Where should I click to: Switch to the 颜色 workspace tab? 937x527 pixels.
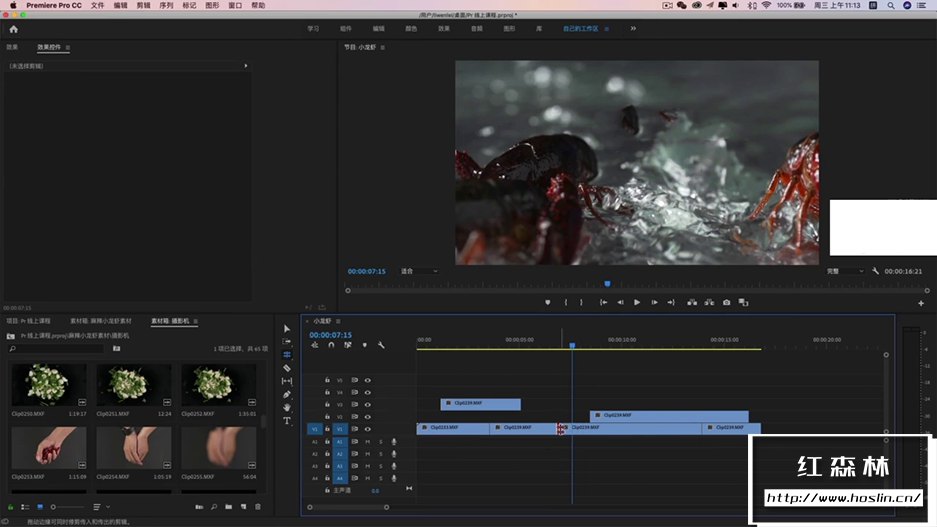(x=410, y=29)
